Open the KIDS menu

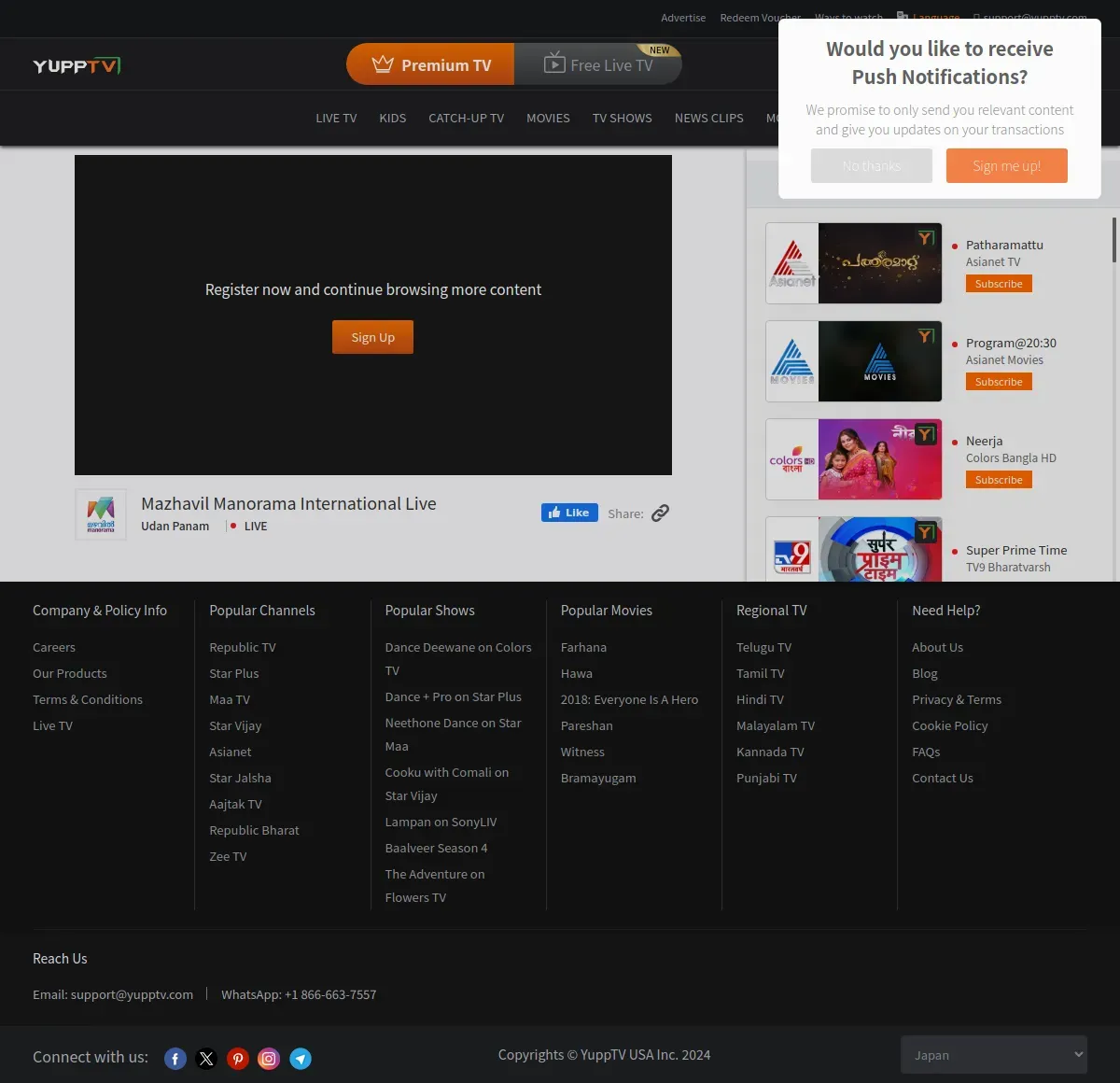pyautogui.click(x=392, y=119)
